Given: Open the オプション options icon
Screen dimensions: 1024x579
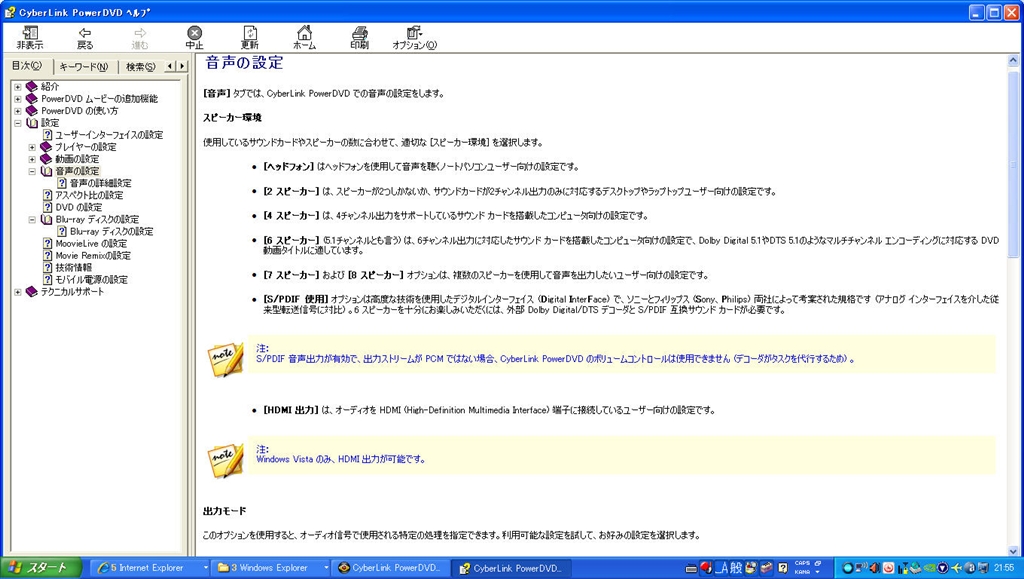Looking at the screenshot, I should 414,38.
